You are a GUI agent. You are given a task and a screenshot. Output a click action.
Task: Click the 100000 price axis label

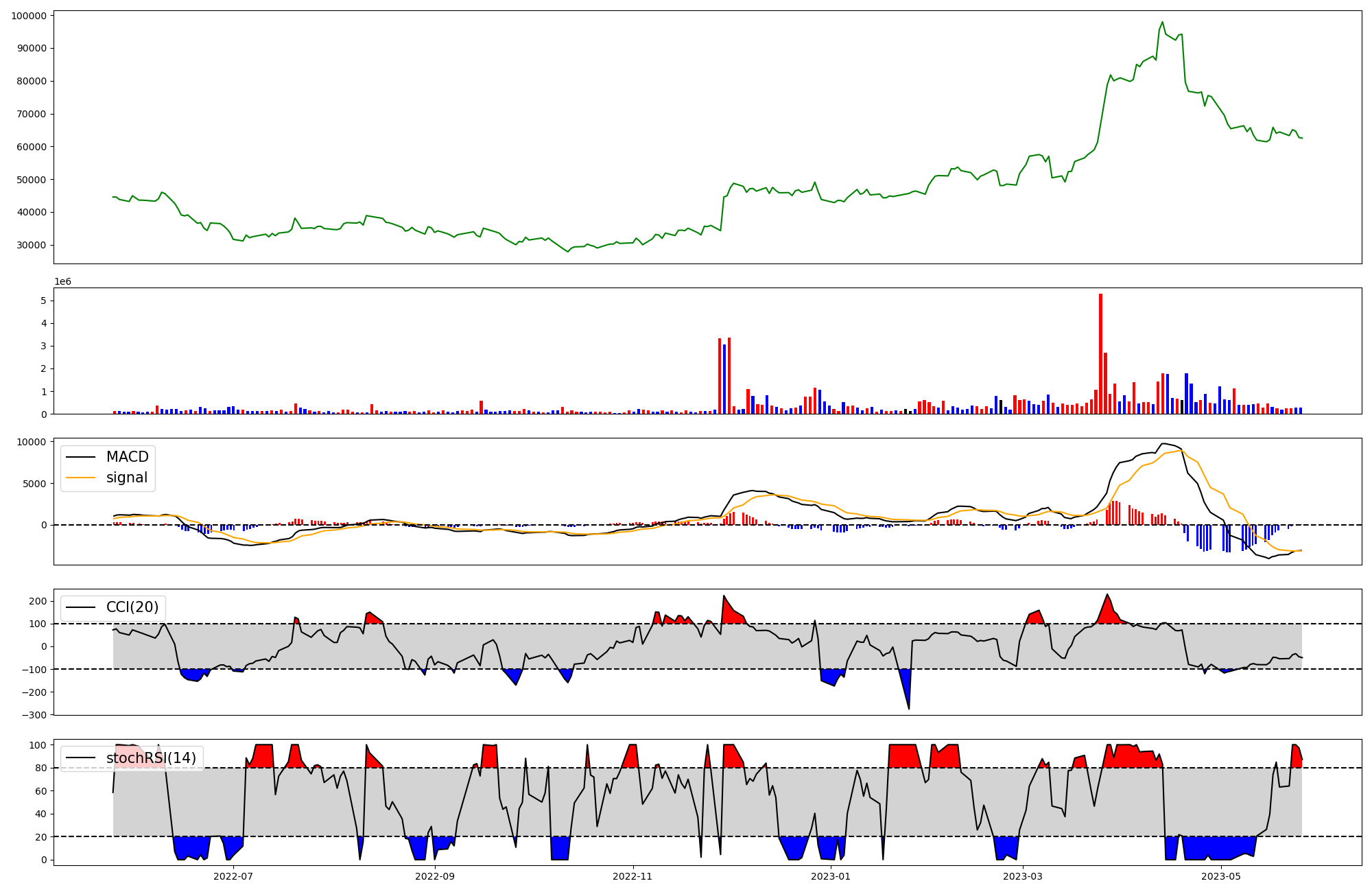pos(29,16)
